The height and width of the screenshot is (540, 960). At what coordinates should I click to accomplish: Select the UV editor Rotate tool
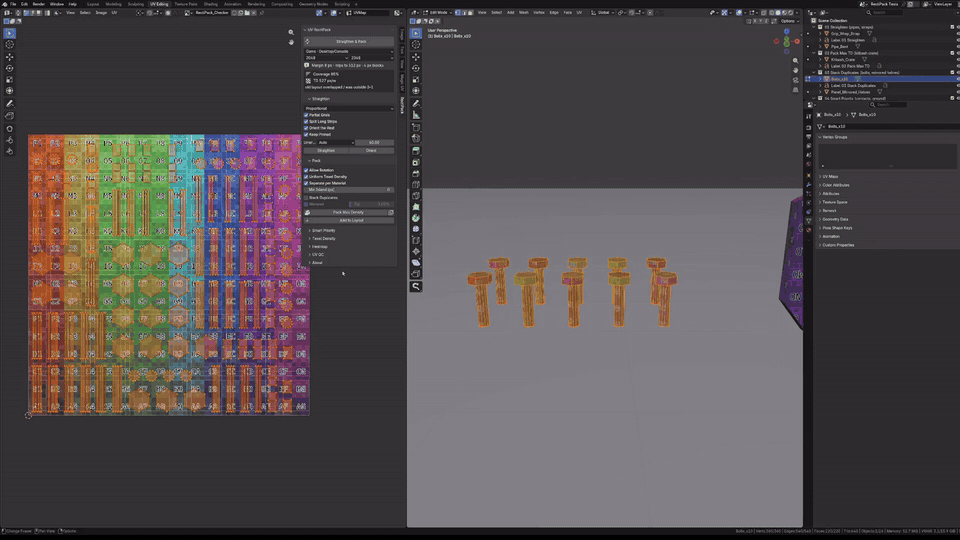[x=9, y=68]
